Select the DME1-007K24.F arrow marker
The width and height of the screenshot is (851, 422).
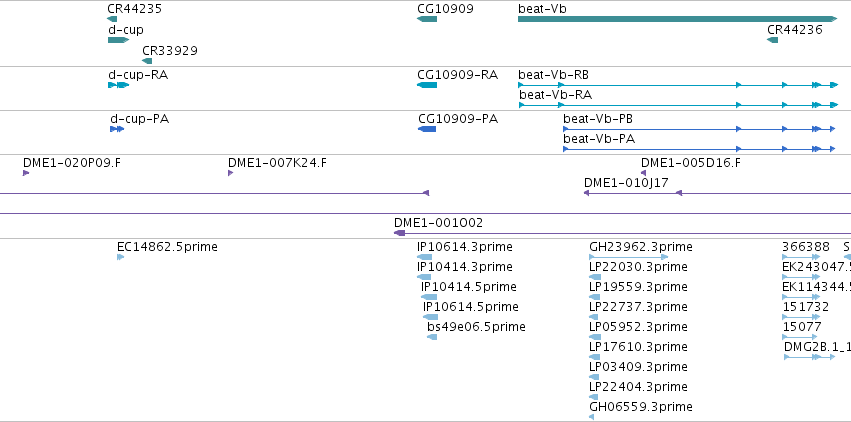click(231, 173)
